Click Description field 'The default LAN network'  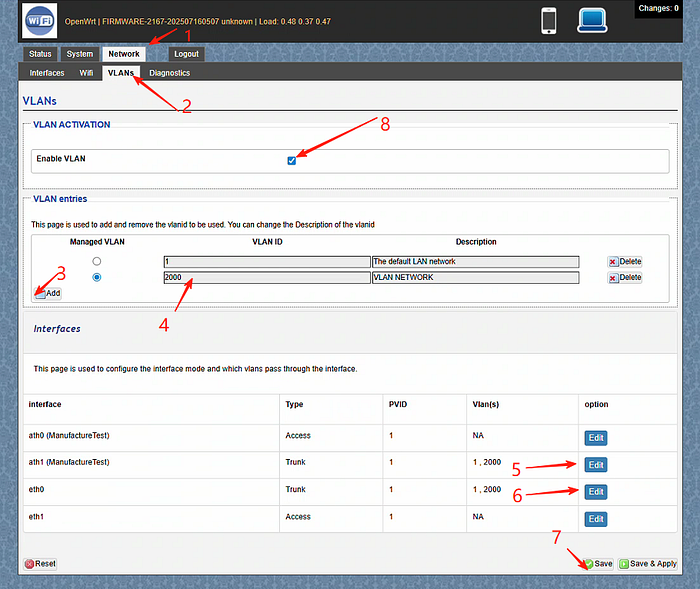475,262
